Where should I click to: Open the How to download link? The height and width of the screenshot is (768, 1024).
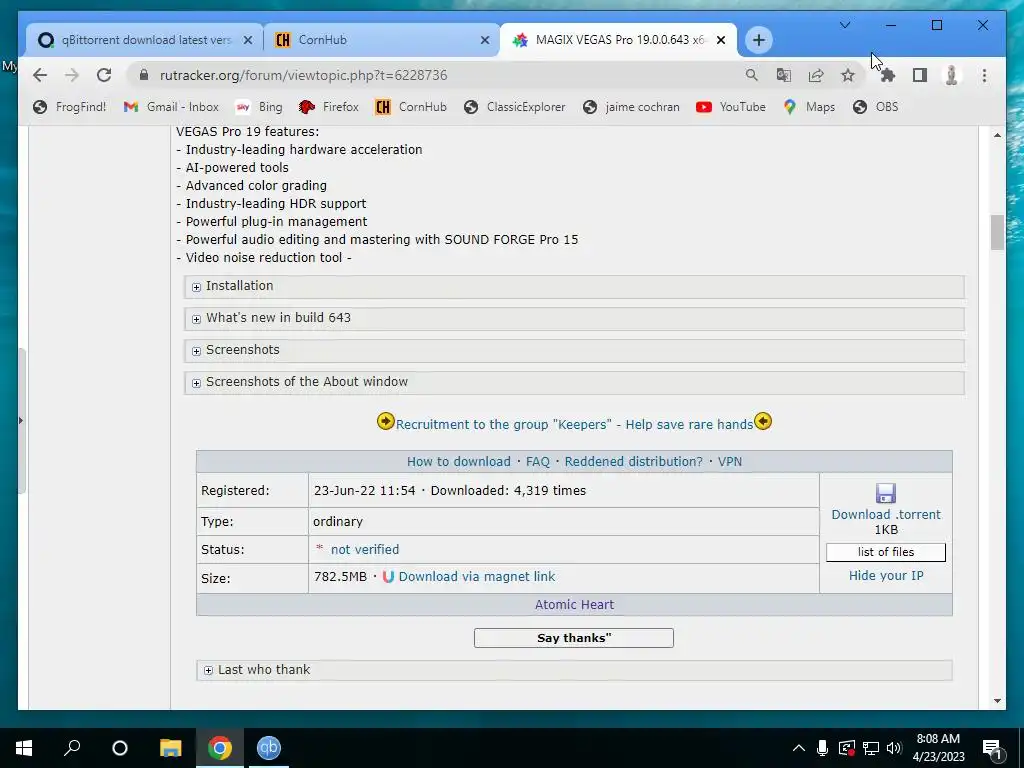[458, 462]
